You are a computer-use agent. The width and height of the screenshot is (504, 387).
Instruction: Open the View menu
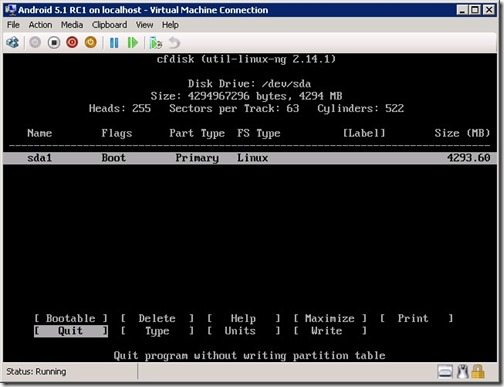(144, 25)
